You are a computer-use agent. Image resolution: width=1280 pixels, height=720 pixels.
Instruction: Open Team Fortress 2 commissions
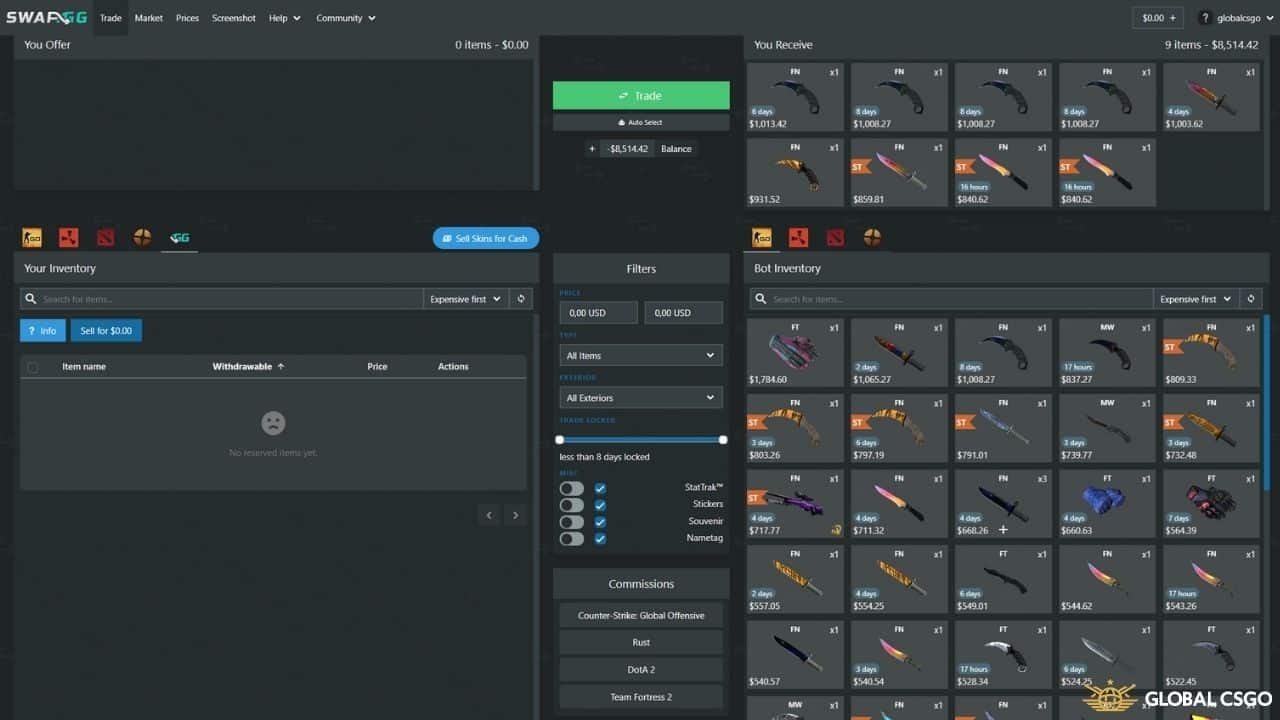coord(641,696)
